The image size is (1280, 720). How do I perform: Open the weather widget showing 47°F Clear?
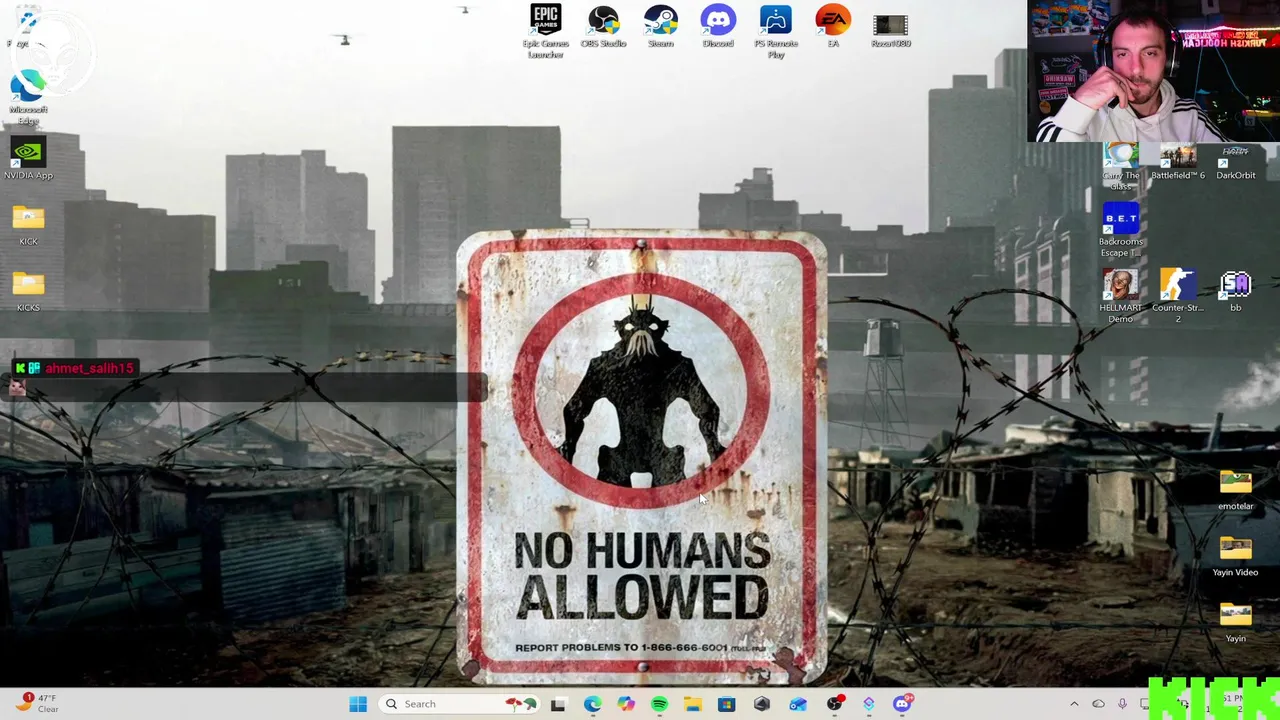click(x=38, y=703)
